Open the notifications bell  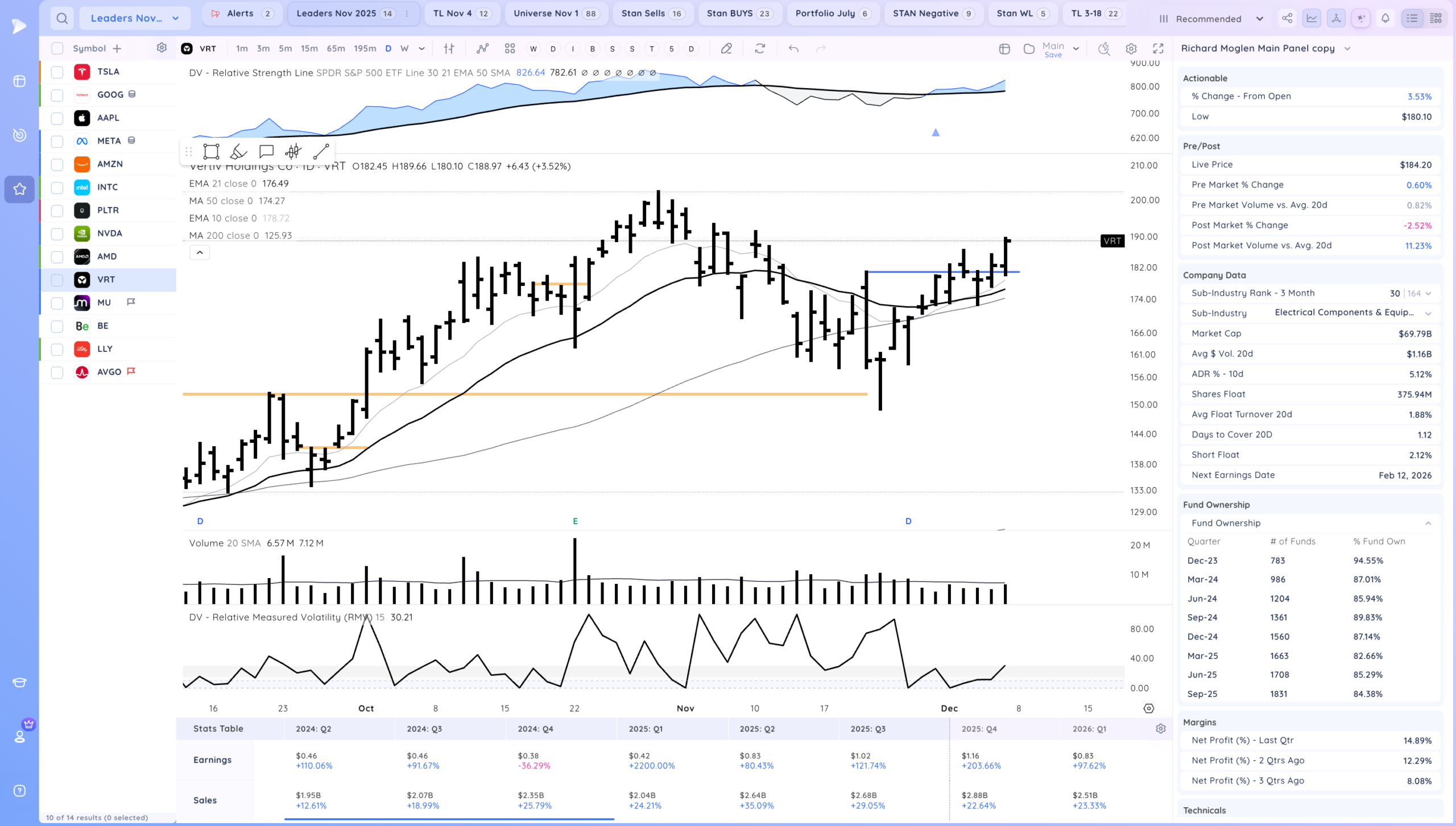(x=1385, y=18)
